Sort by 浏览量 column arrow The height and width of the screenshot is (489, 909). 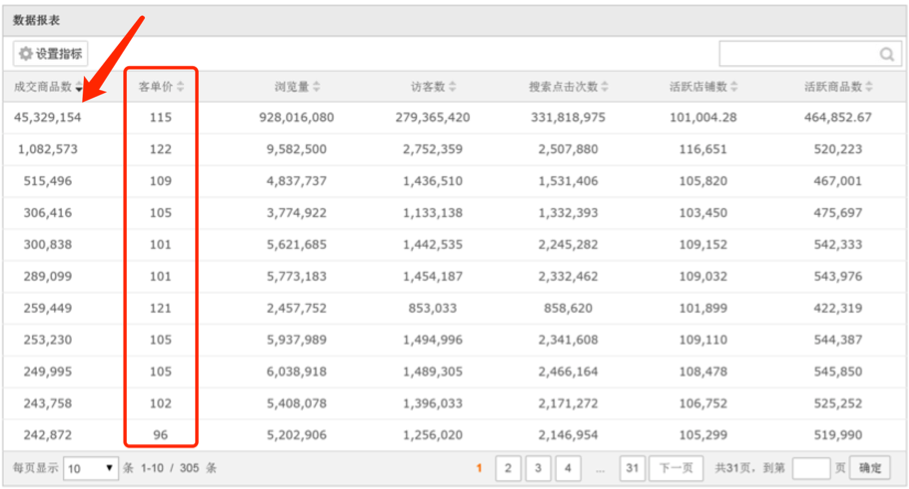point(317,86)
